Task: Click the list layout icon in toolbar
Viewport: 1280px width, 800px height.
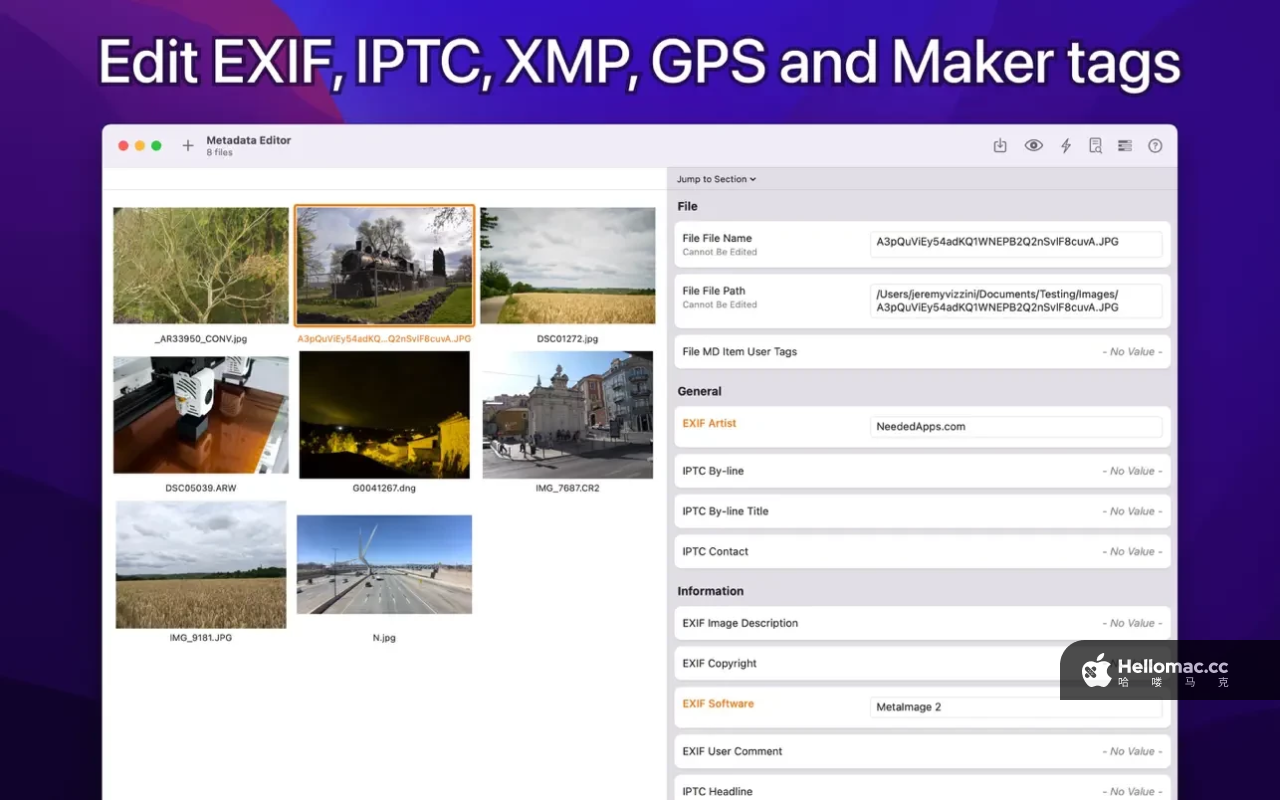Action: tap(1125, 146)
